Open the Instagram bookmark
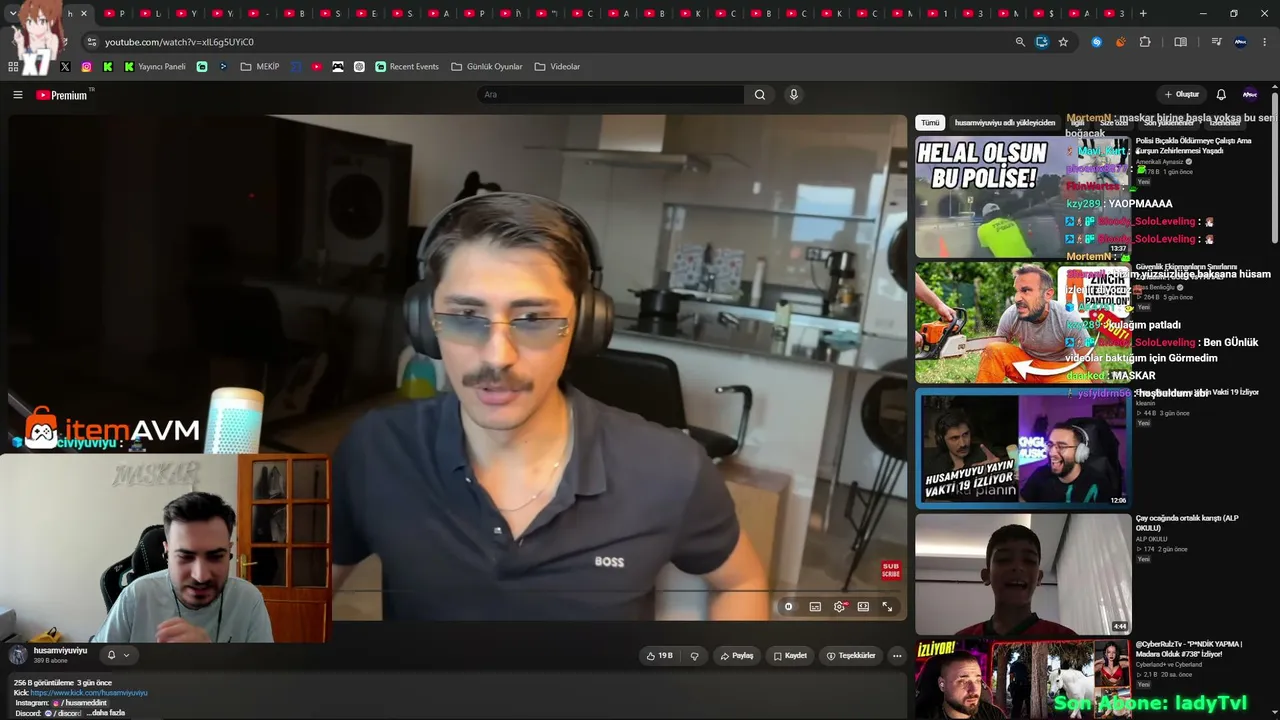 (x=87, y=67)
